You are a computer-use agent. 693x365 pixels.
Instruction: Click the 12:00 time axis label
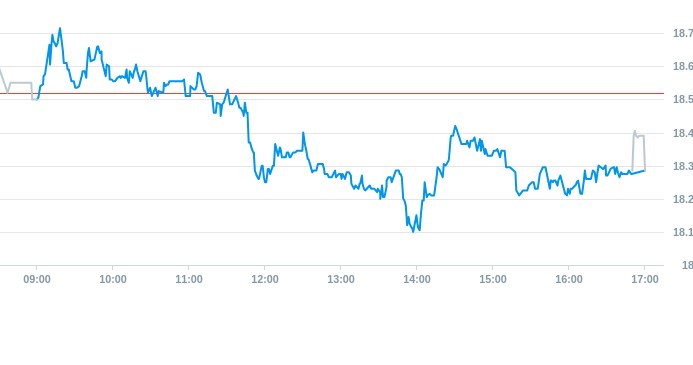pyautogui.click(x=265, y=279)
